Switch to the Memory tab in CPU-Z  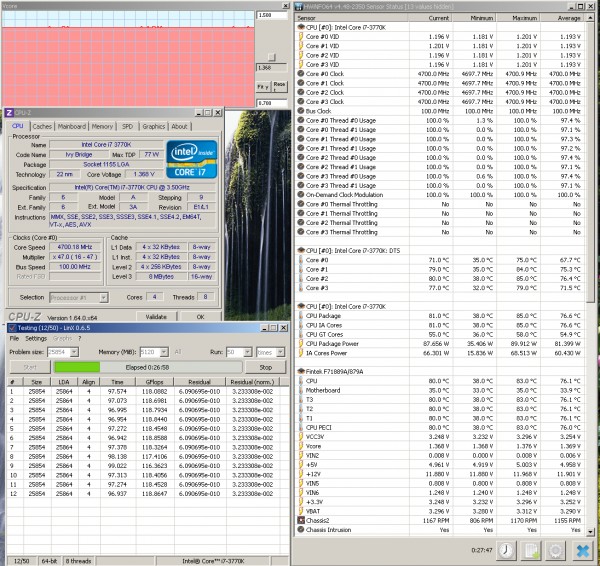tap(102, 126)
